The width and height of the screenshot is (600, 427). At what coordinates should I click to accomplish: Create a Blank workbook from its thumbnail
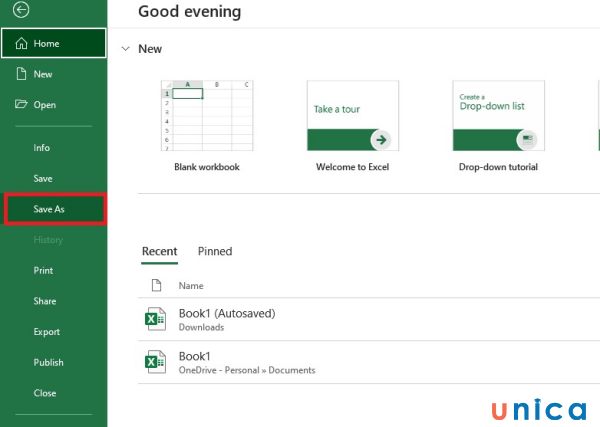pyautogui.click(x=207, y=116)
